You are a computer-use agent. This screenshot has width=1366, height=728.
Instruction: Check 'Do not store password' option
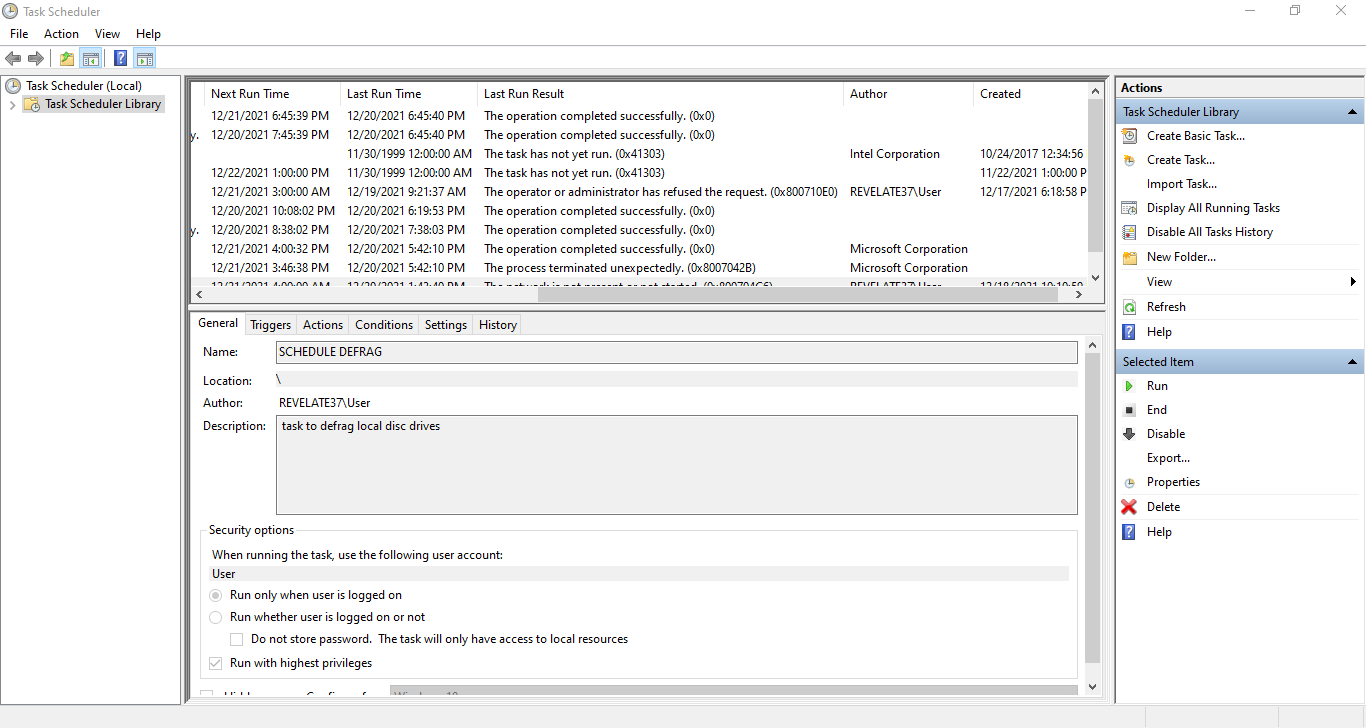coord(236,639)
